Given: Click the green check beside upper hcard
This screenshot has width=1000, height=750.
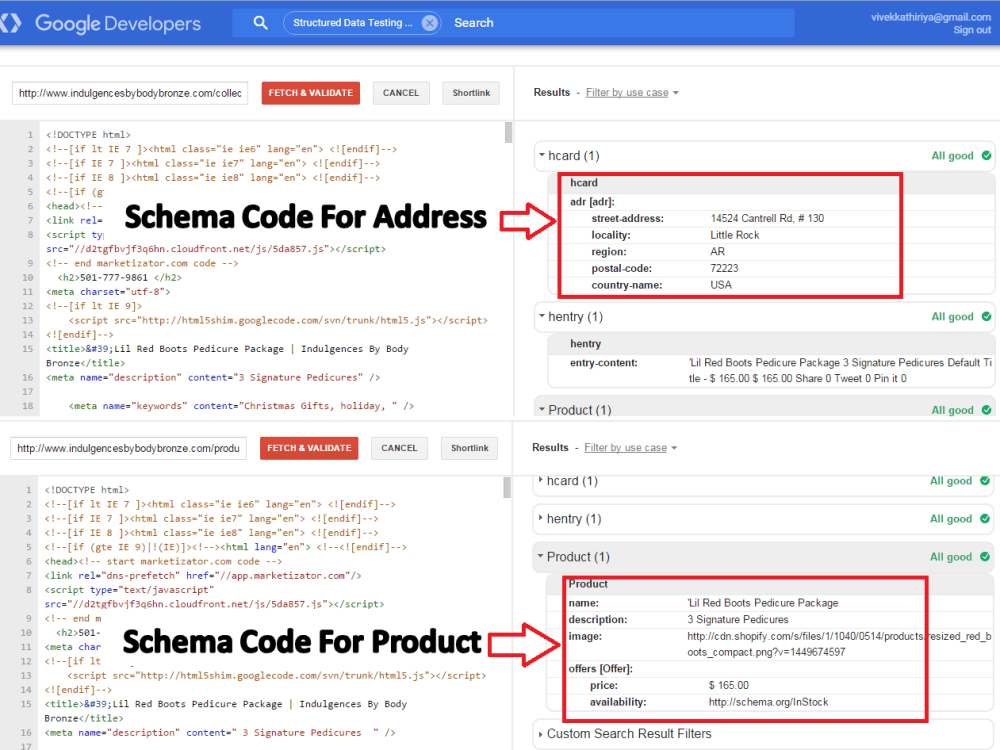Looking at the screenshot, I should coord(987,156).
